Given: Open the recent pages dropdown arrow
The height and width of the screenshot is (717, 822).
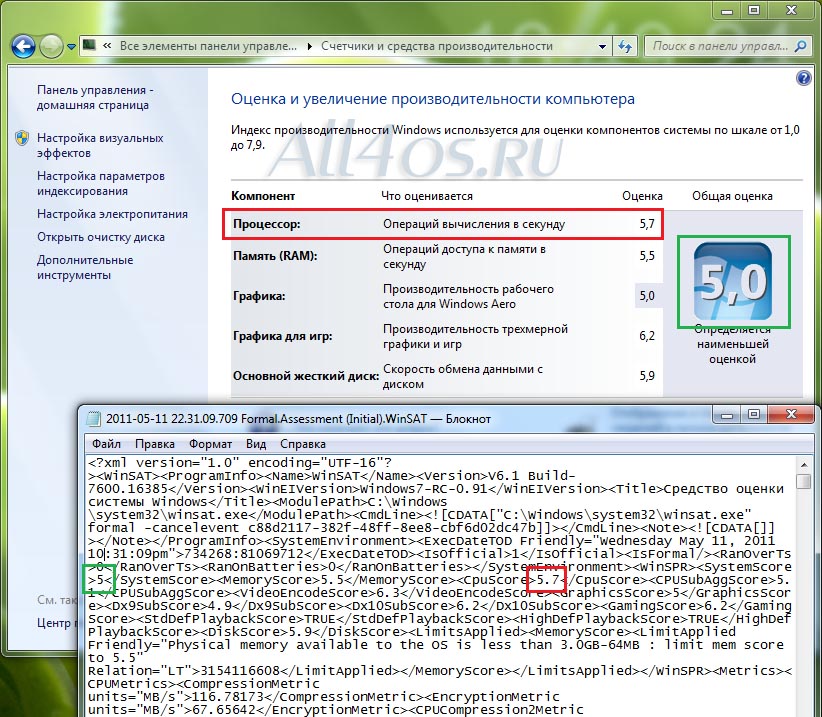Looking at the screenshot, I should (71, 47).
